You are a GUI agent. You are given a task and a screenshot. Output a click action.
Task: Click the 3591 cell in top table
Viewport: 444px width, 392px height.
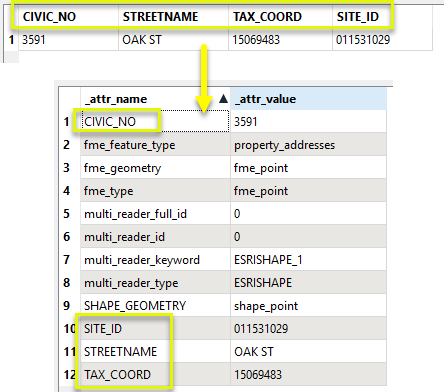pyautogui.click(x=68, y=40)
